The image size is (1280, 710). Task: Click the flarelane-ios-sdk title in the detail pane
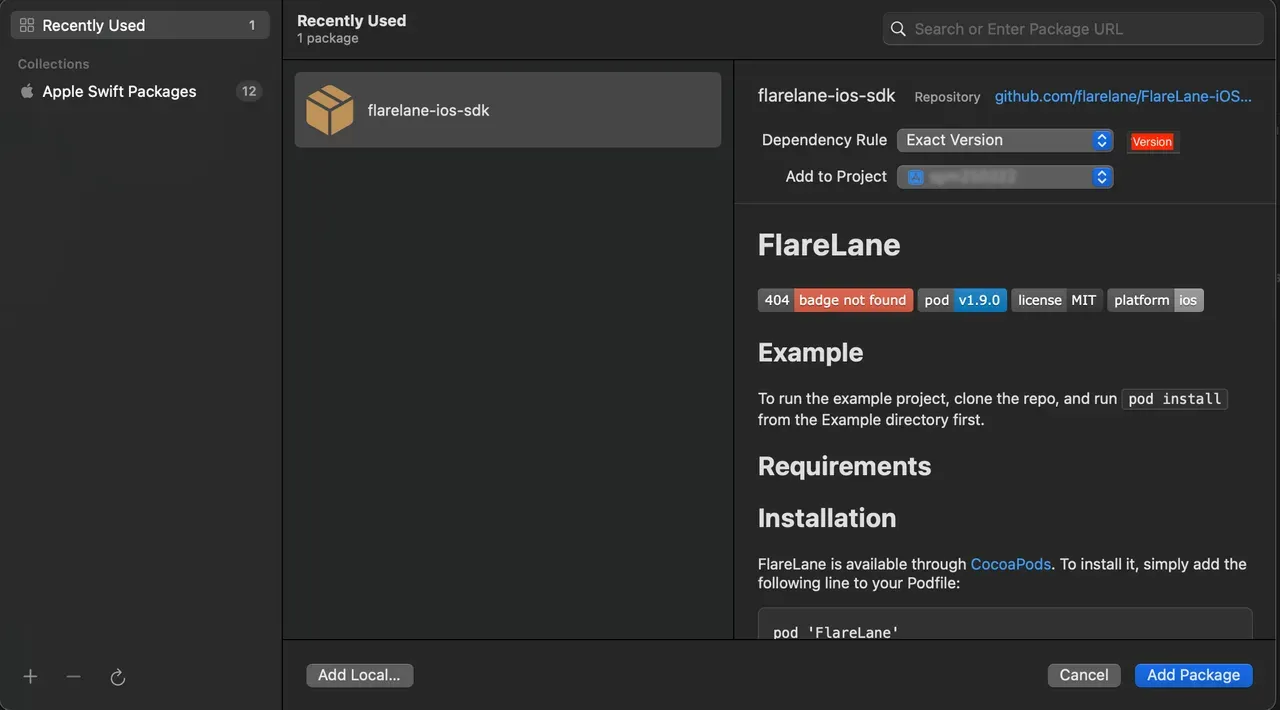pos(827,96)
